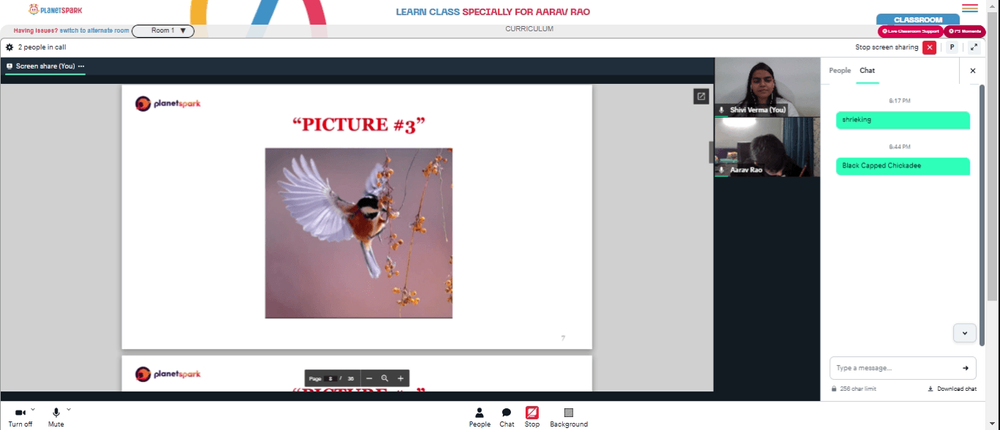The width and height of the screenshot is (1000, 430).
Task: Click the 256 char limit lock icon
Action: pyautogui.click(x=834, y=389)
